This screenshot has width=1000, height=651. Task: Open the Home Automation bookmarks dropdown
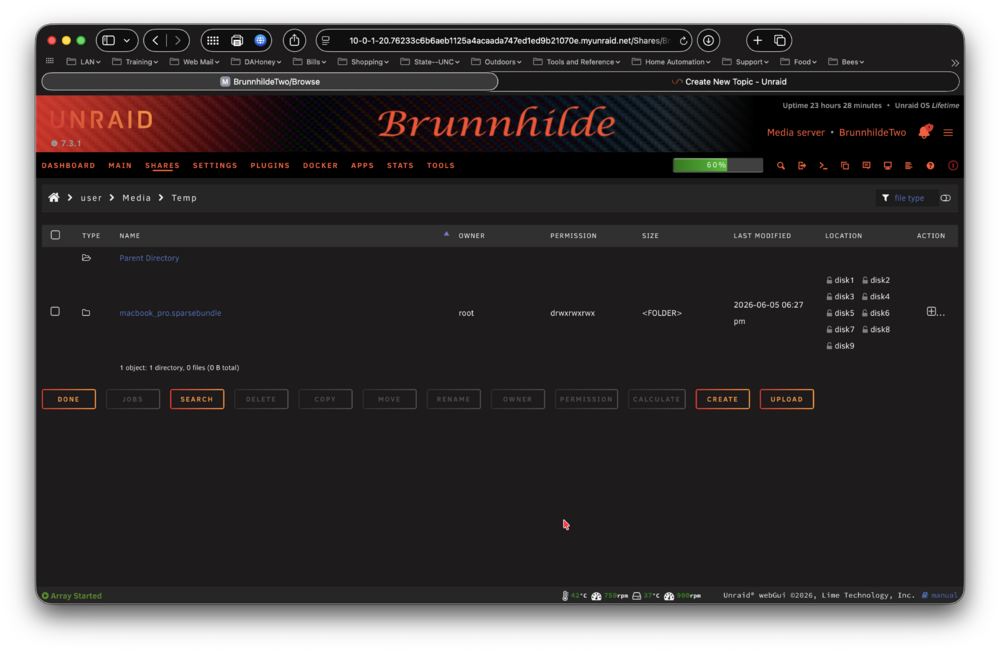pyautogui.click(x=671, y=62)
